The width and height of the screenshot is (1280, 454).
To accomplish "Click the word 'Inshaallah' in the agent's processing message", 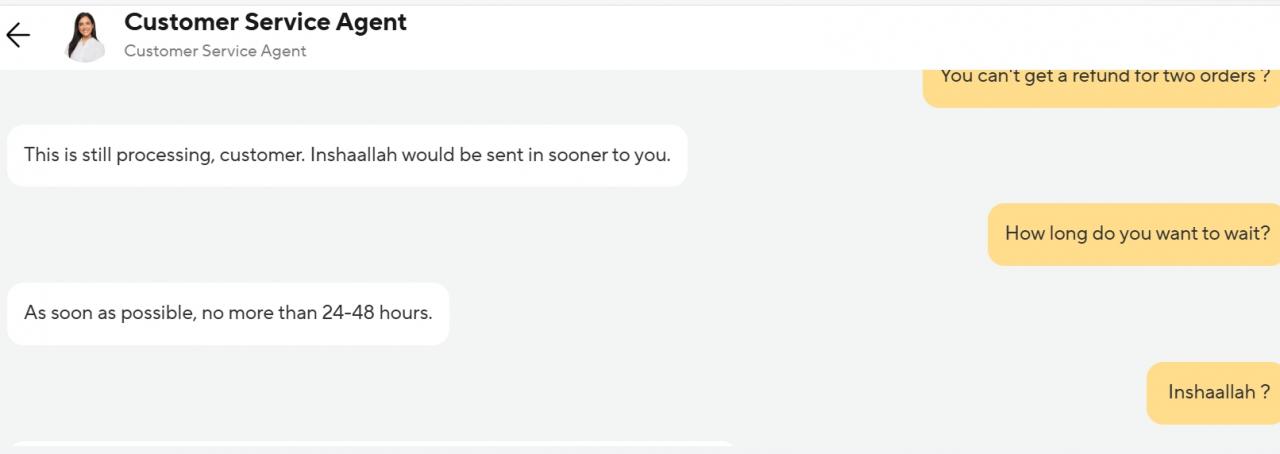I will 354,155.
